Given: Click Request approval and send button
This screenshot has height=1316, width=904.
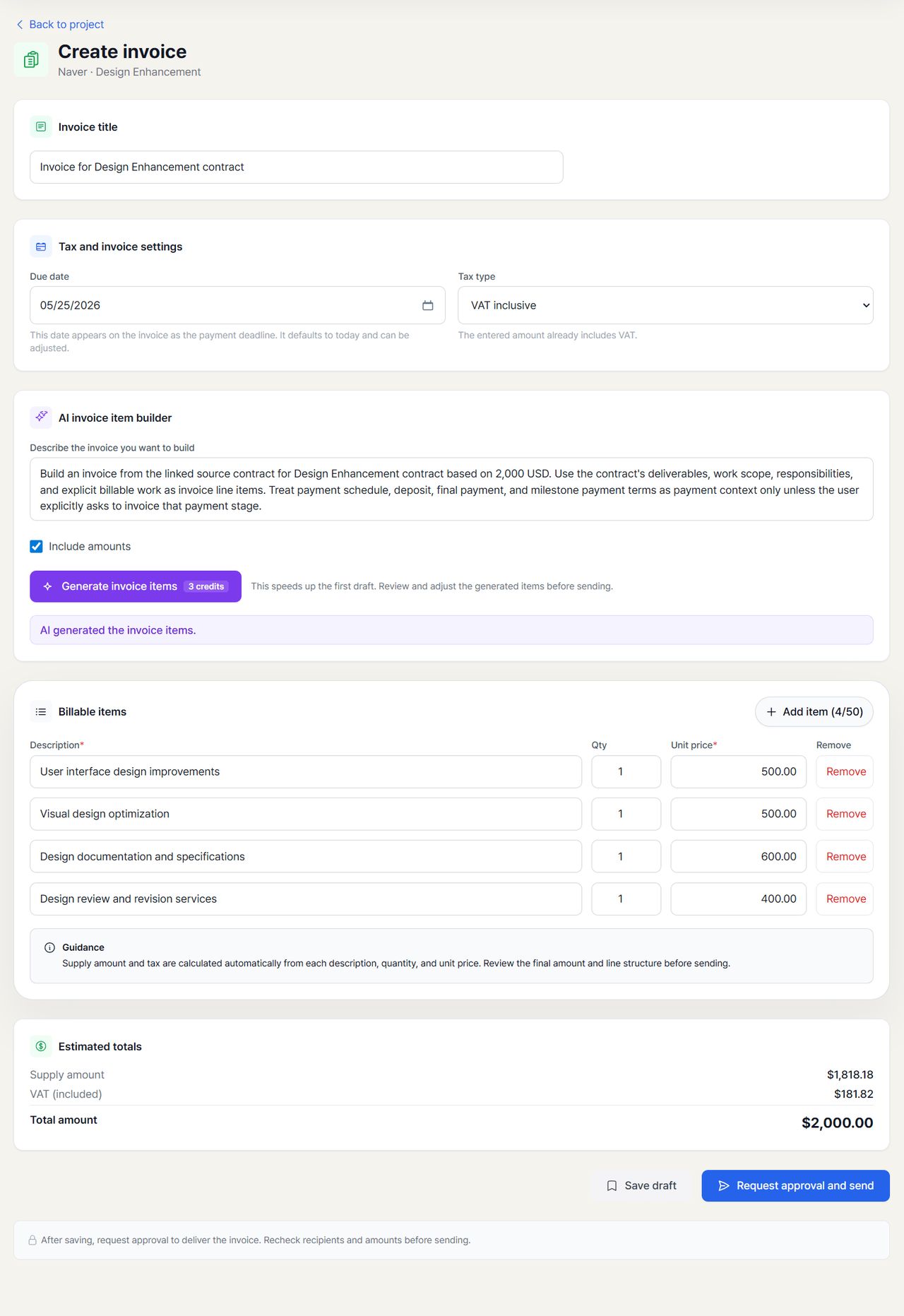Looking at the screenshot, I should coord(795,1185).
